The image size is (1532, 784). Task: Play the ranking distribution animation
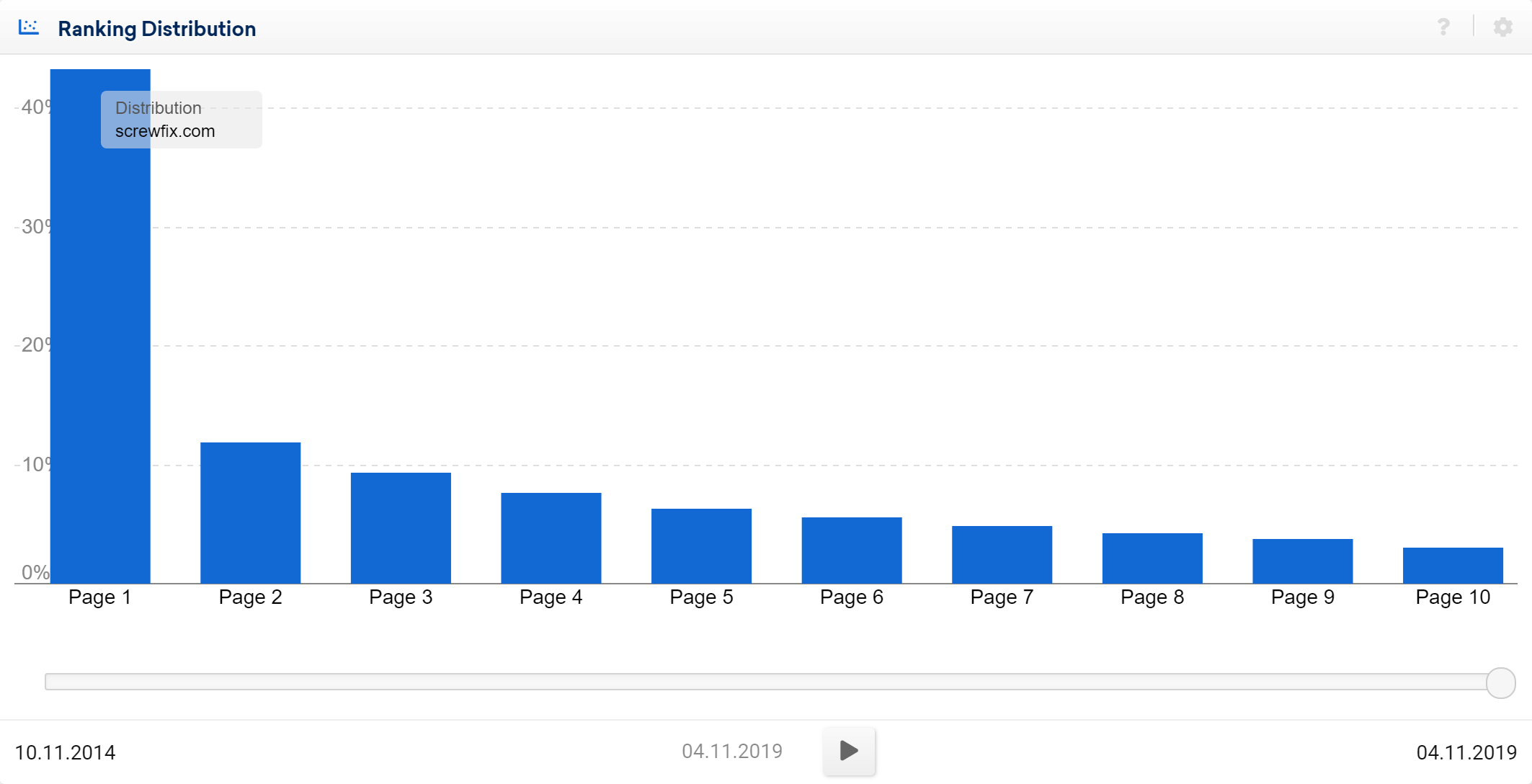(x=850, y=751)
